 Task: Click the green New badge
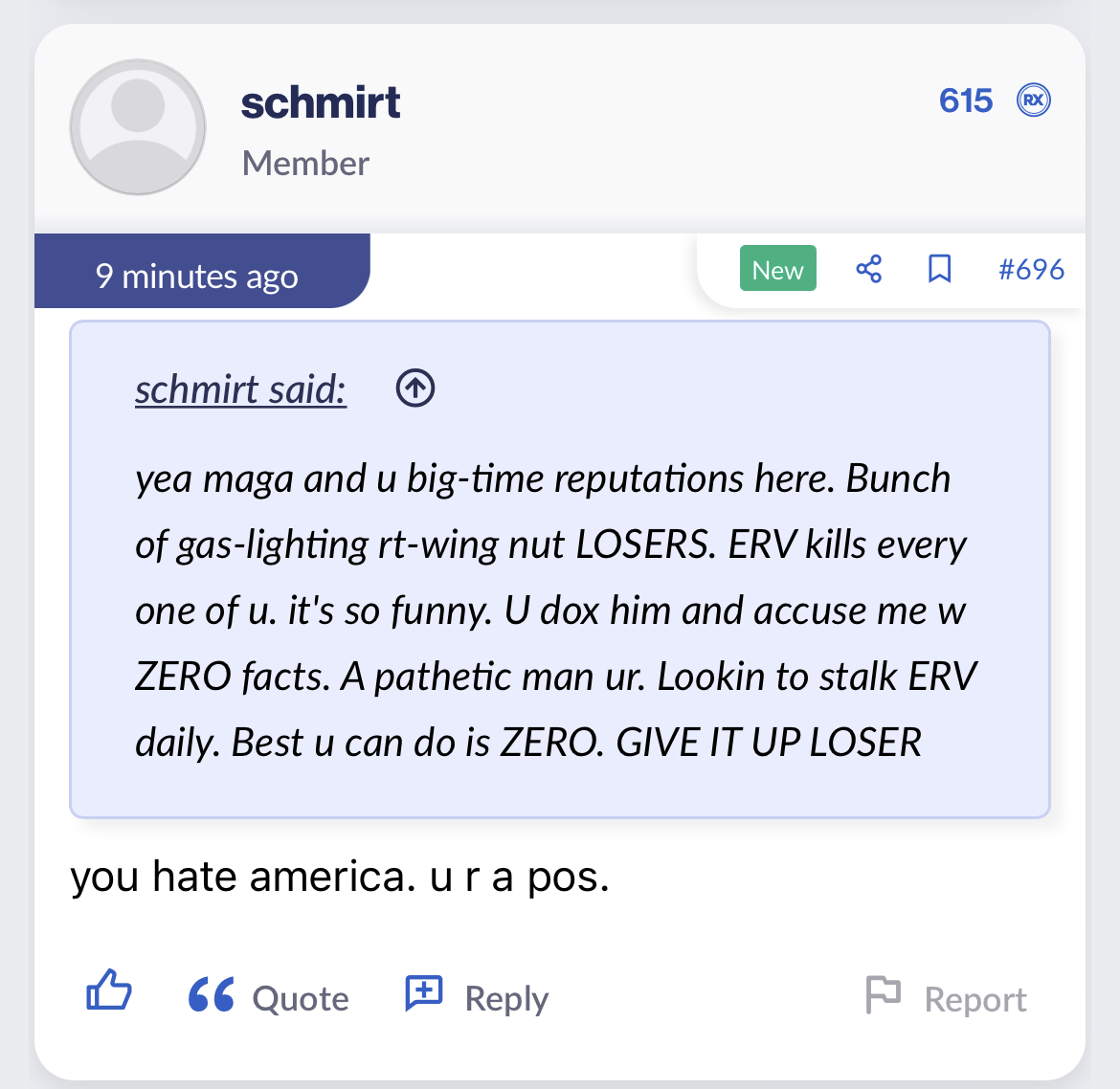coord(777,269)
